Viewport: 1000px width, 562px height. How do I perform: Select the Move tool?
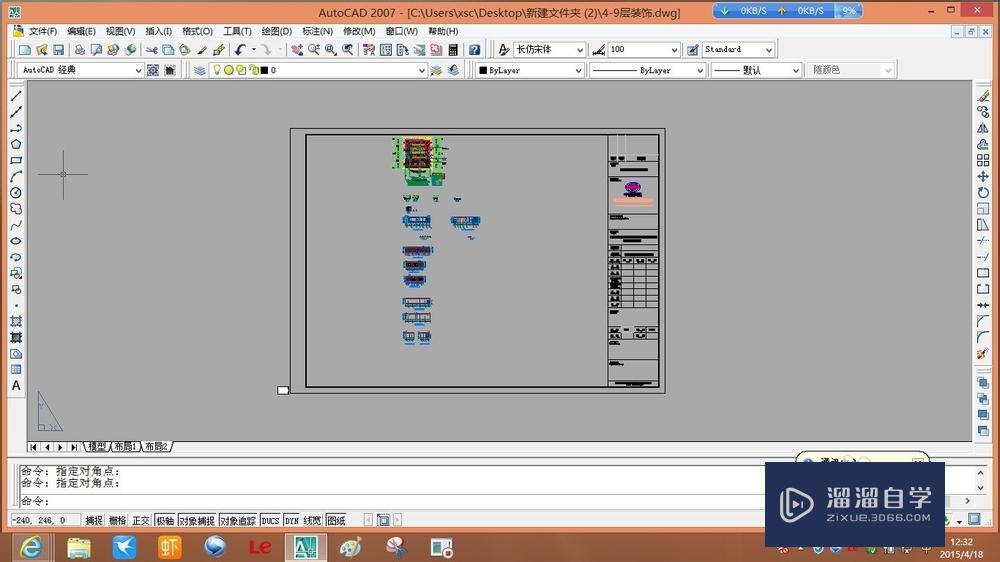983,176
